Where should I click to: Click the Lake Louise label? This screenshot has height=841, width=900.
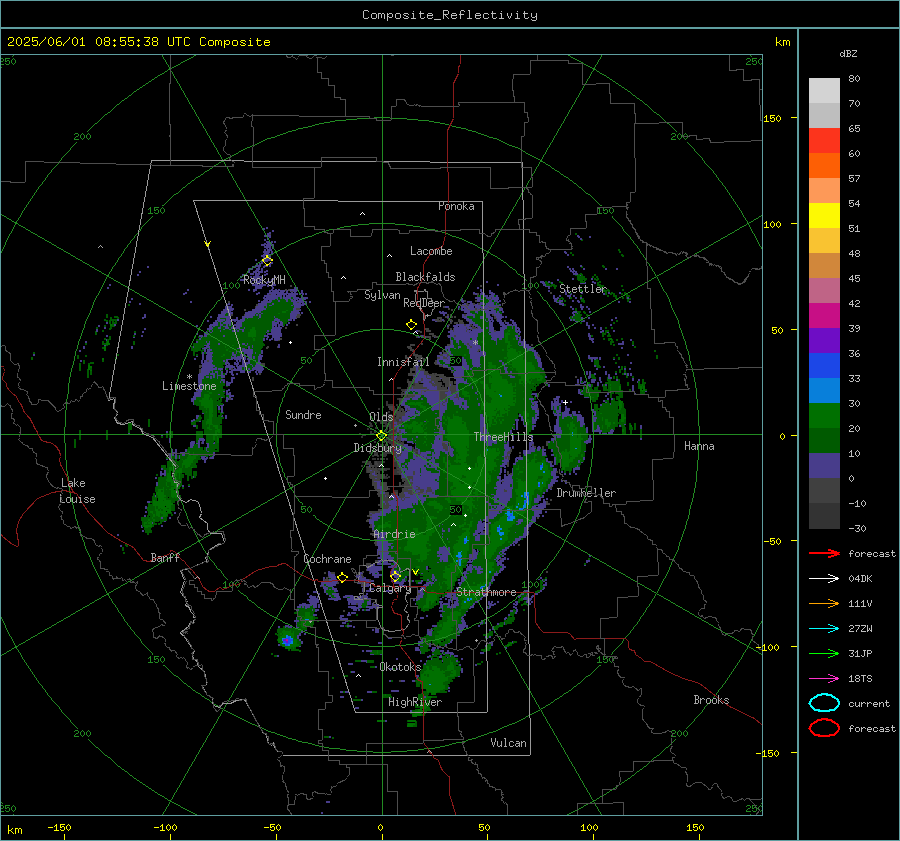[77, 491]
